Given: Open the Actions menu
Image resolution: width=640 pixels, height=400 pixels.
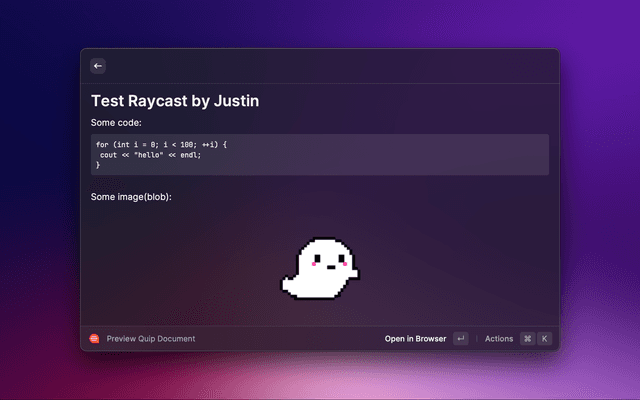Looking at the screenshot, I should (498, 339).
